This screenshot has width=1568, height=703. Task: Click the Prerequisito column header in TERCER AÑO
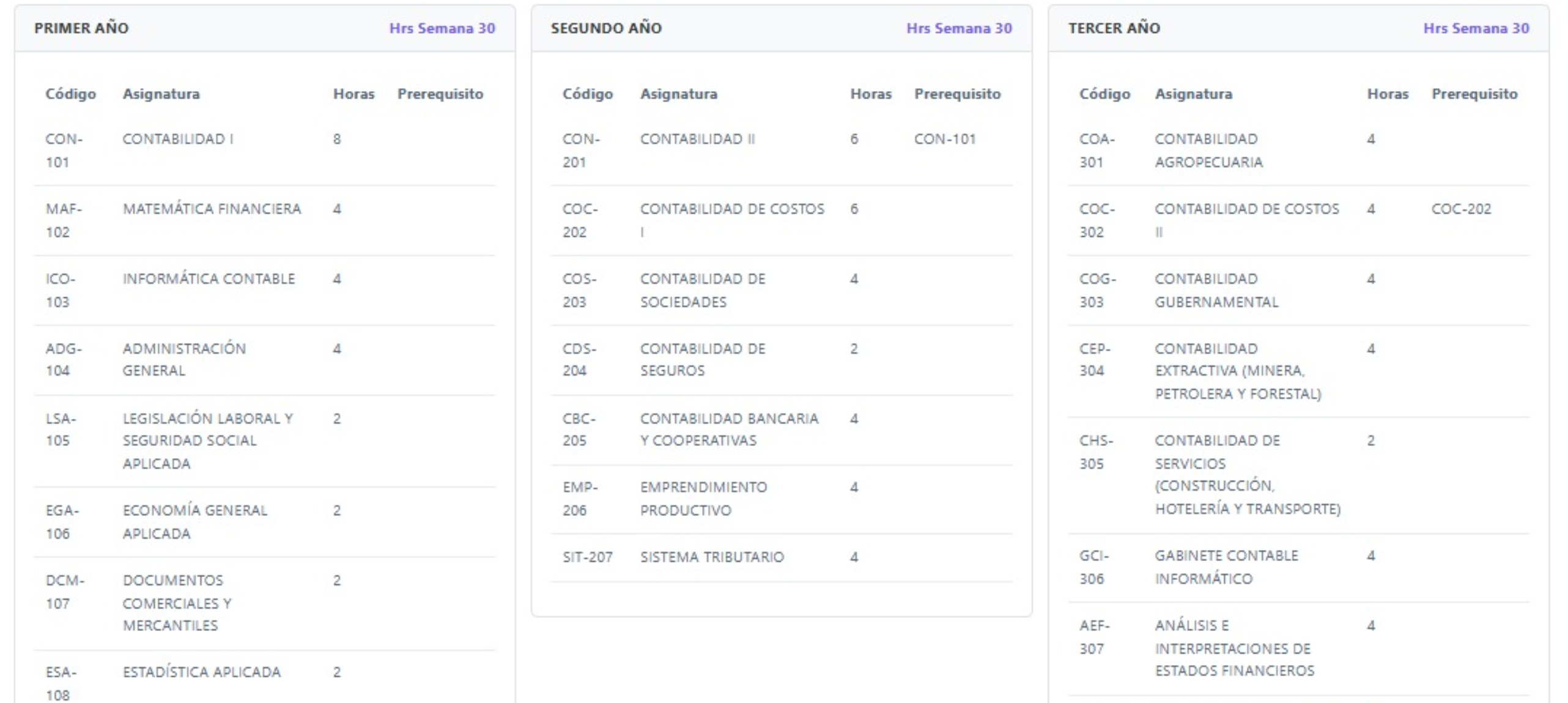click(1474, 94)
